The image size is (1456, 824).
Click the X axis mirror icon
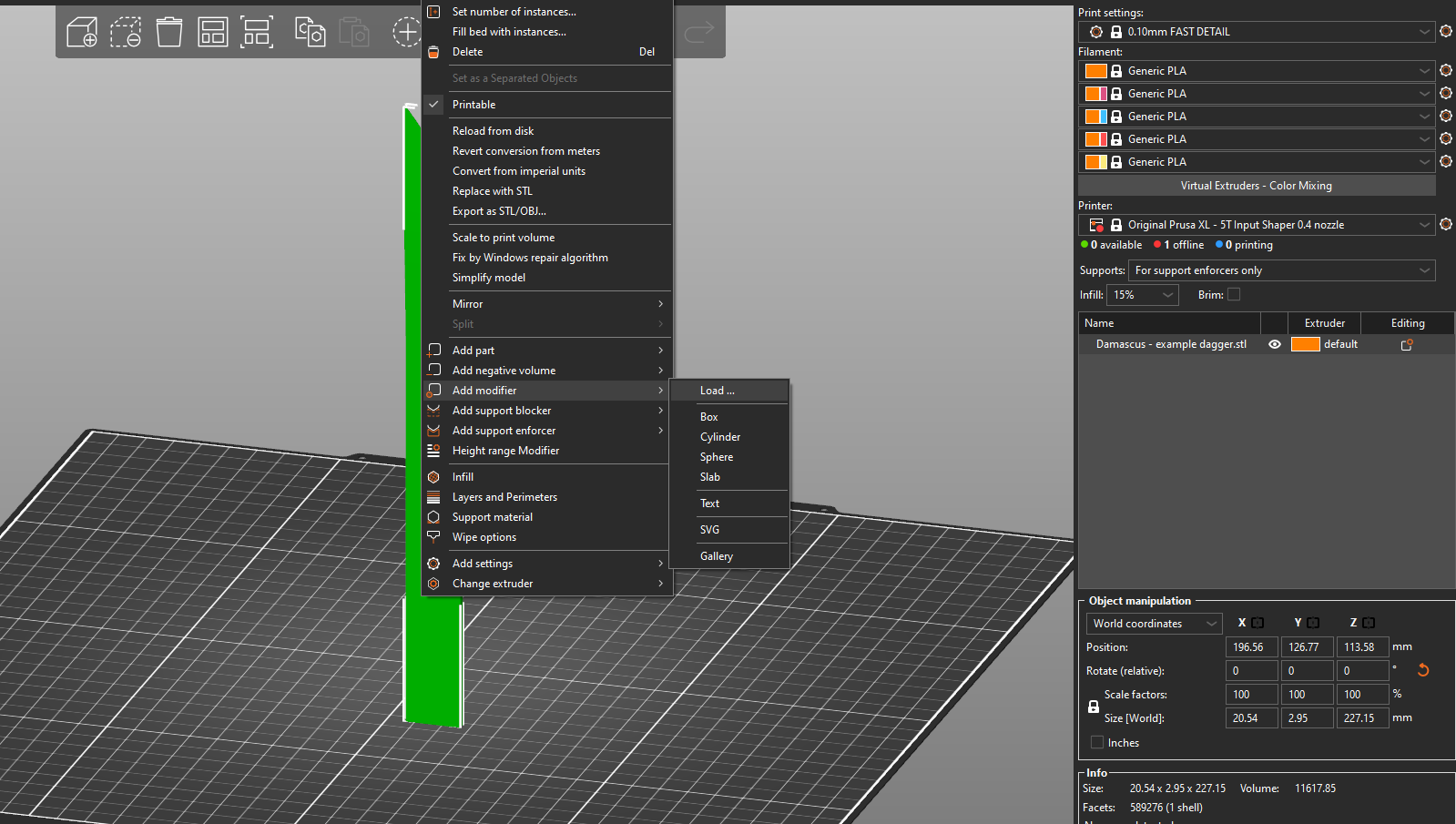point(1257,623)
